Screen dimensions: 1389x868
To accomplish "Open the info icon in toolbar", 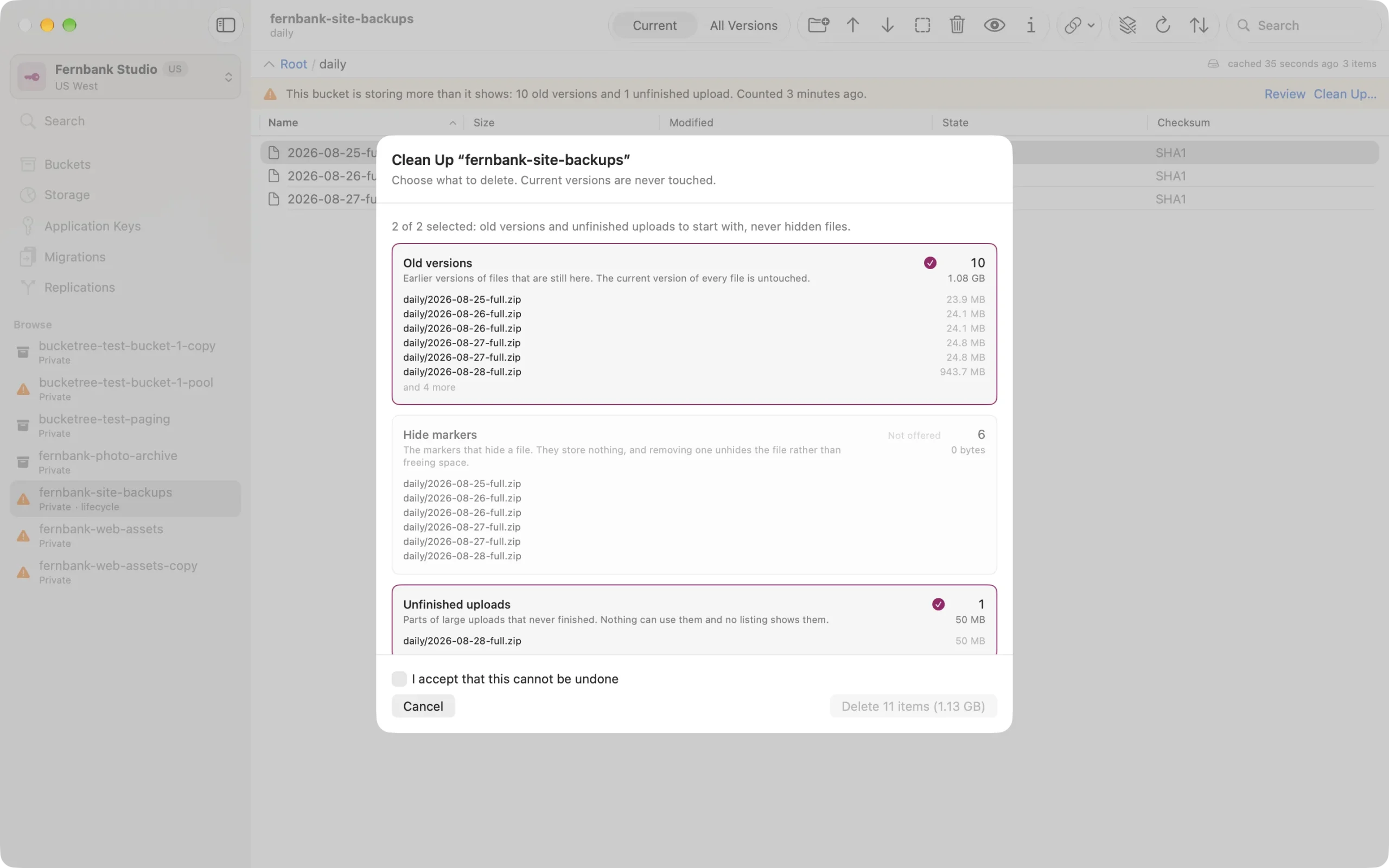I will 1031,25.
